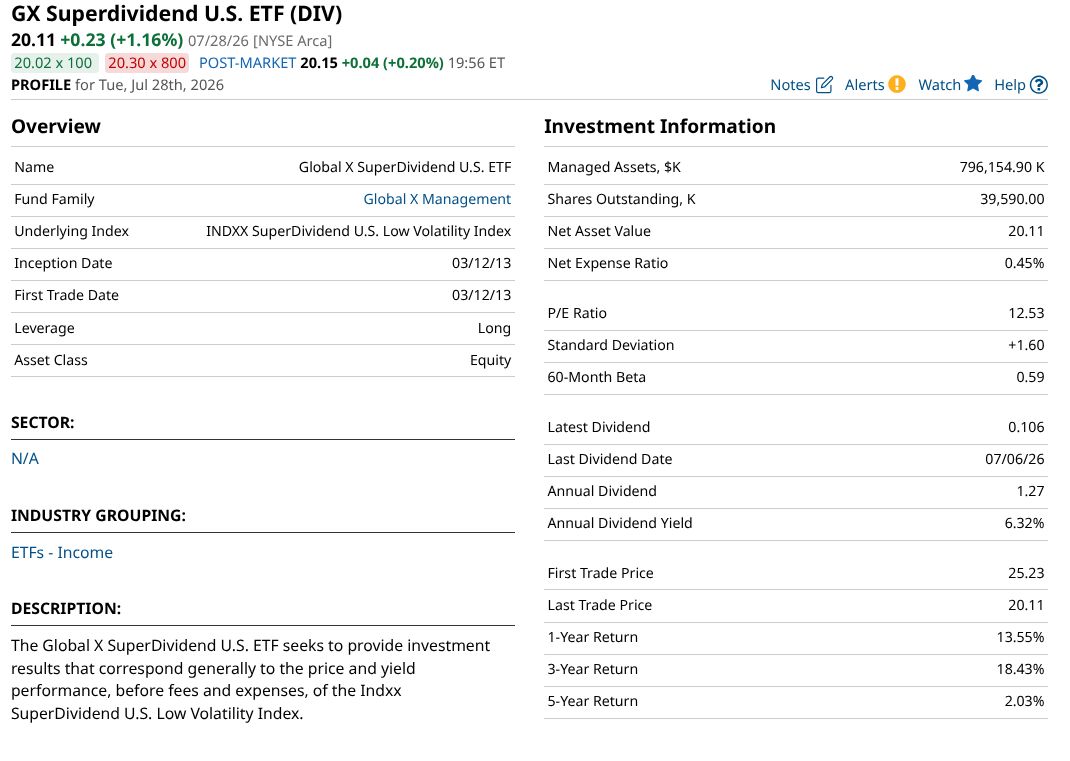Viewport: 1070px width, 761px height.
Task: Click the Net Expense Ratio row
Action: (x=796, y=263)
